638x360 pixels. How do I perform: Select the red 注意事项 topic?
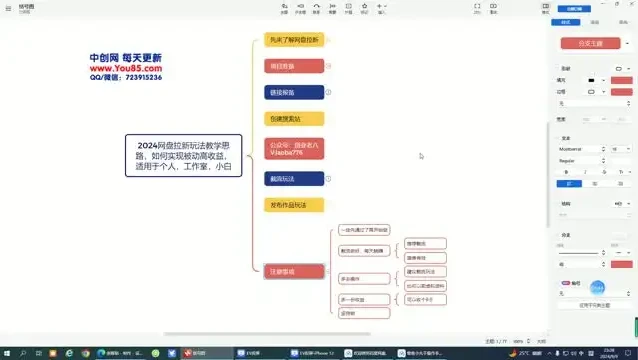(x=294, y=271)
